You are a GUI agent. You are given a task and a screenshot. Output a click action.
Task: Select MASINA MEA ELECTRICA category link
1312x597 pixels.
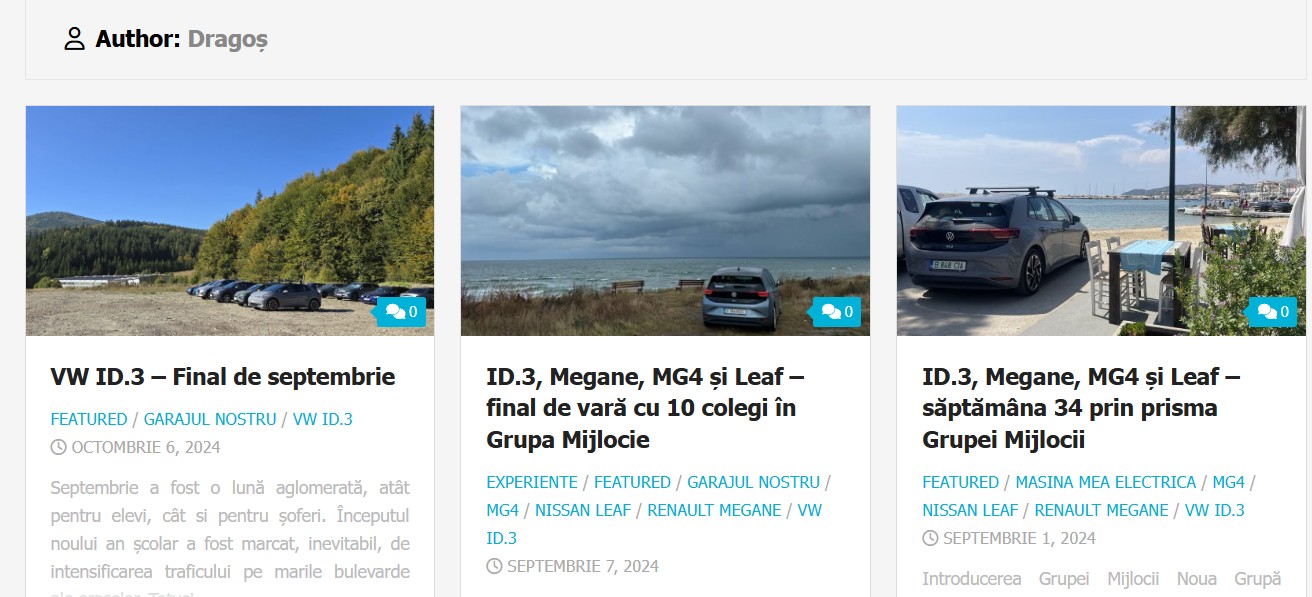tap(1106, 482)
